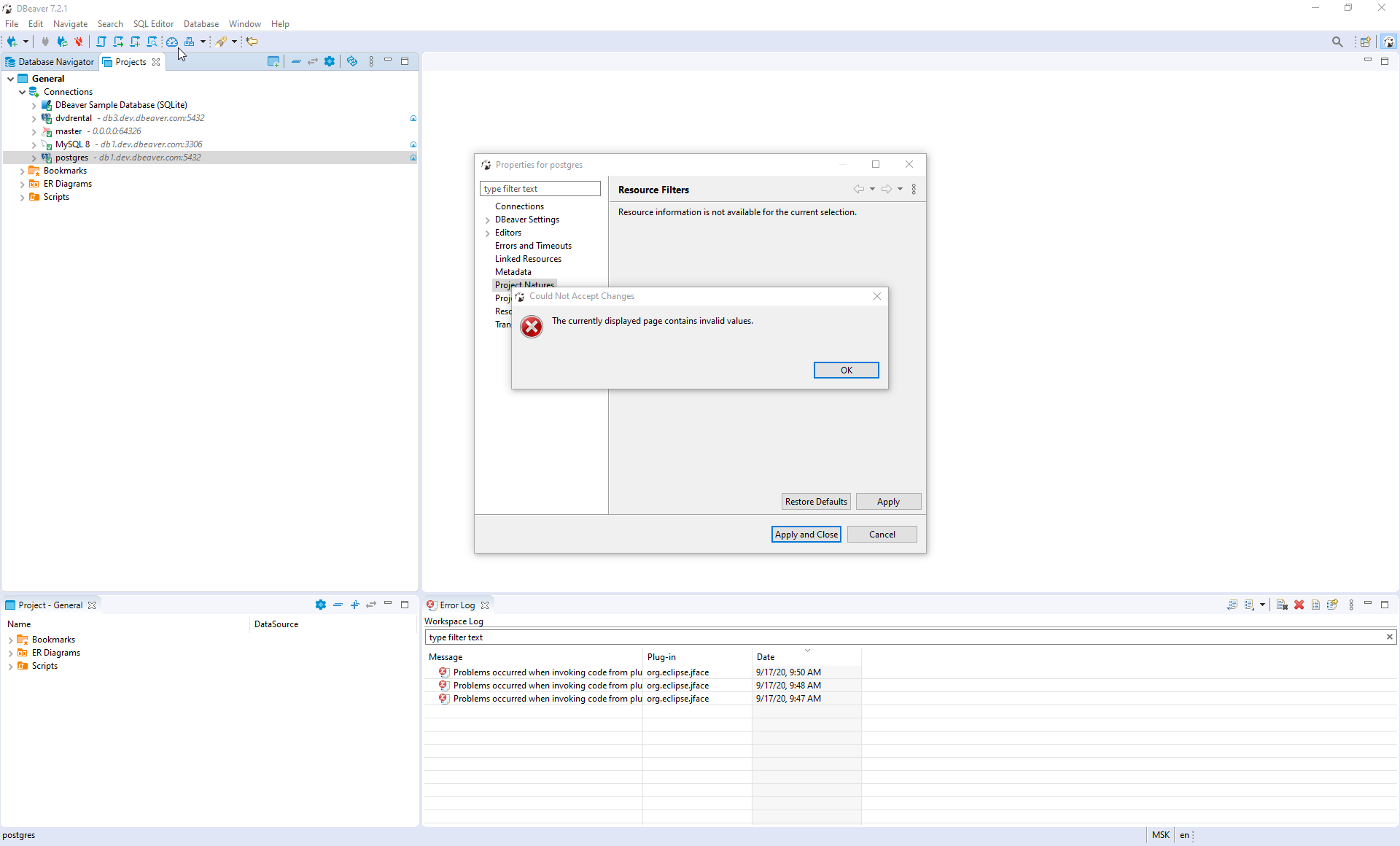Screen dimensions: 1400x846
Task: Click Restore Defaults in properties dialog
Action: click(x=815, y=501)
